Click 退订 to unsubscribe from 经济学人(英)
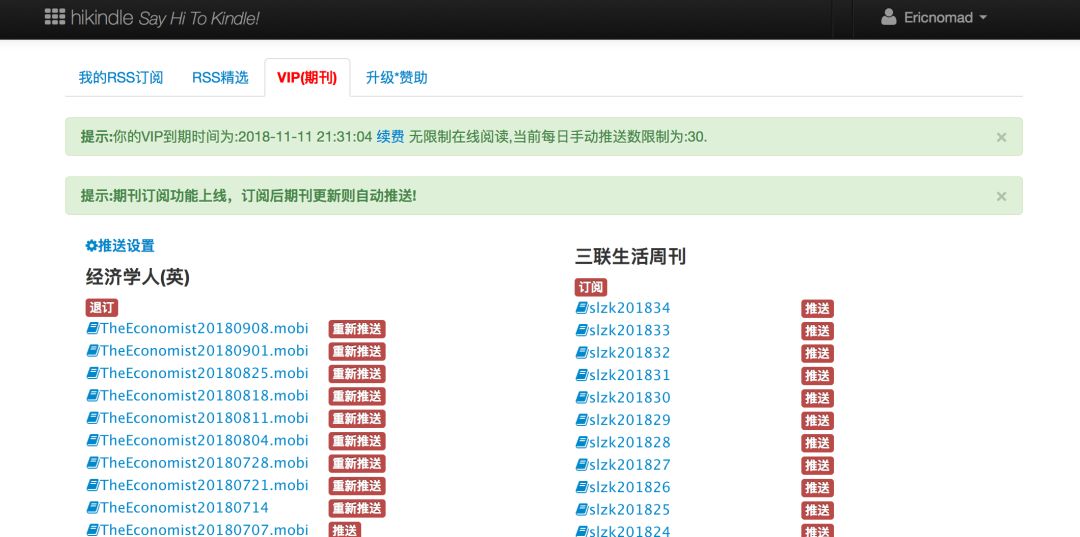Screen dimensions: 1080x537 point(102,308)
